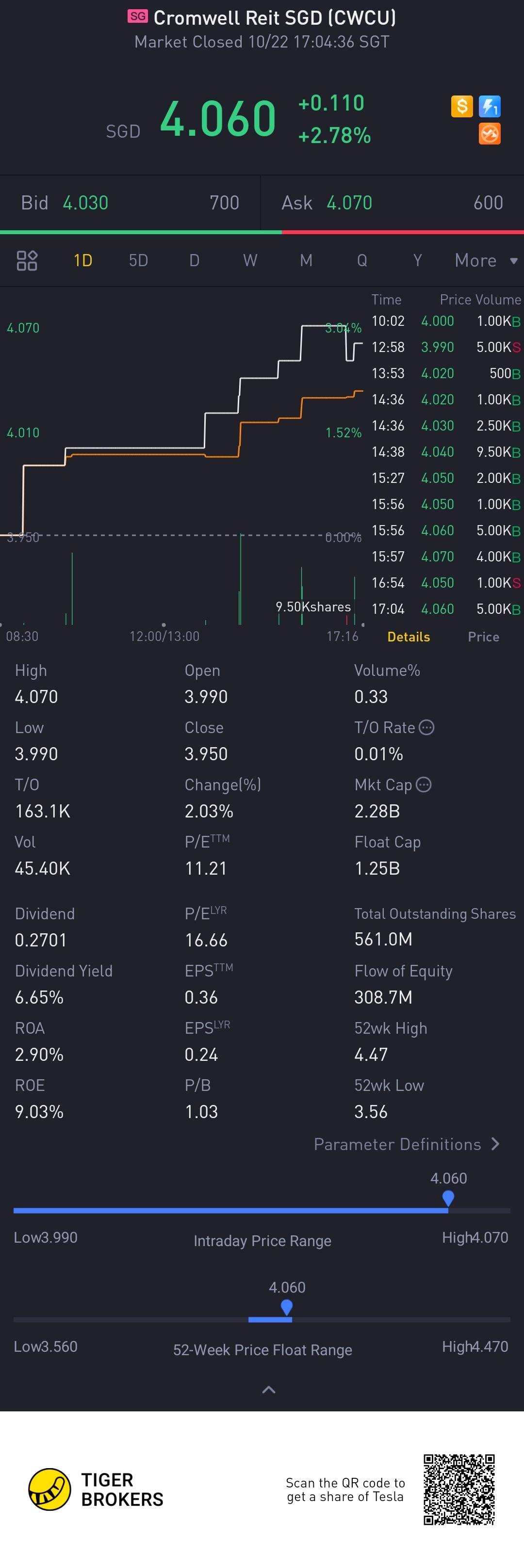
Task: Tap the Tiger Brokers logo
Action: point(50,1489)
